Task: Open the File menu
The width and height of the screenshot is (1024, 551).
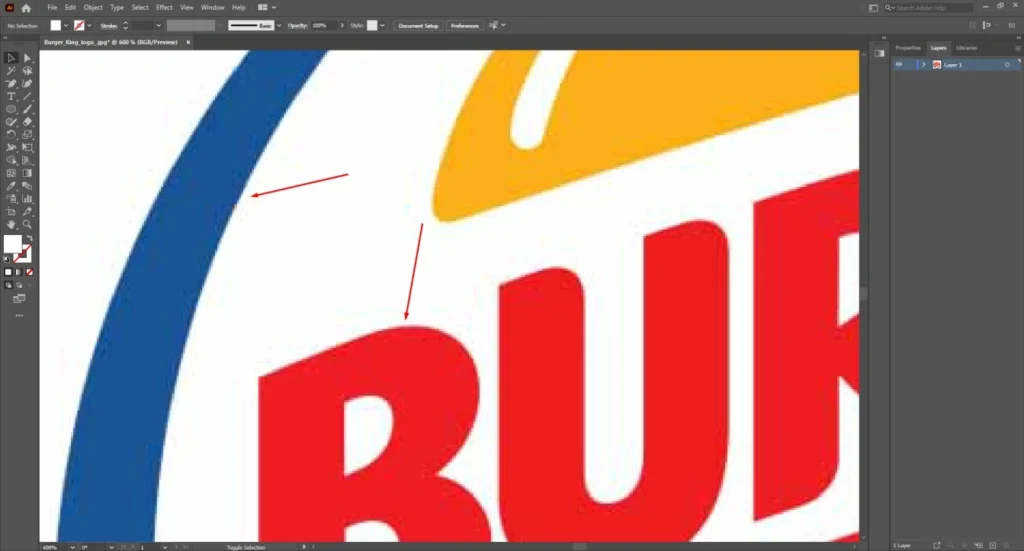Action: click(x=52, y=7)
